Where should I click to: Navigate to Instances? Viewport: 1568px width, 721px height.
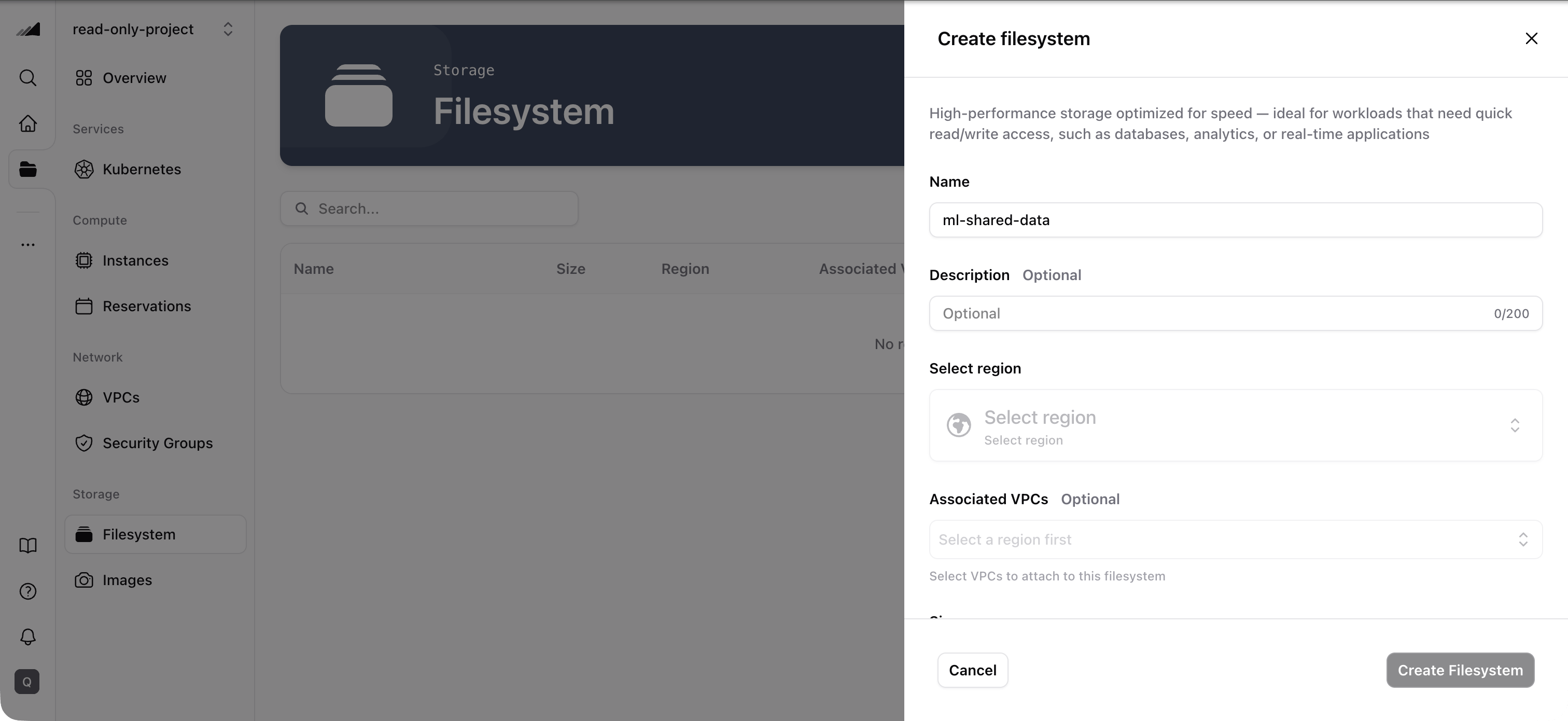pyautogui.click(x=155, y=260)
